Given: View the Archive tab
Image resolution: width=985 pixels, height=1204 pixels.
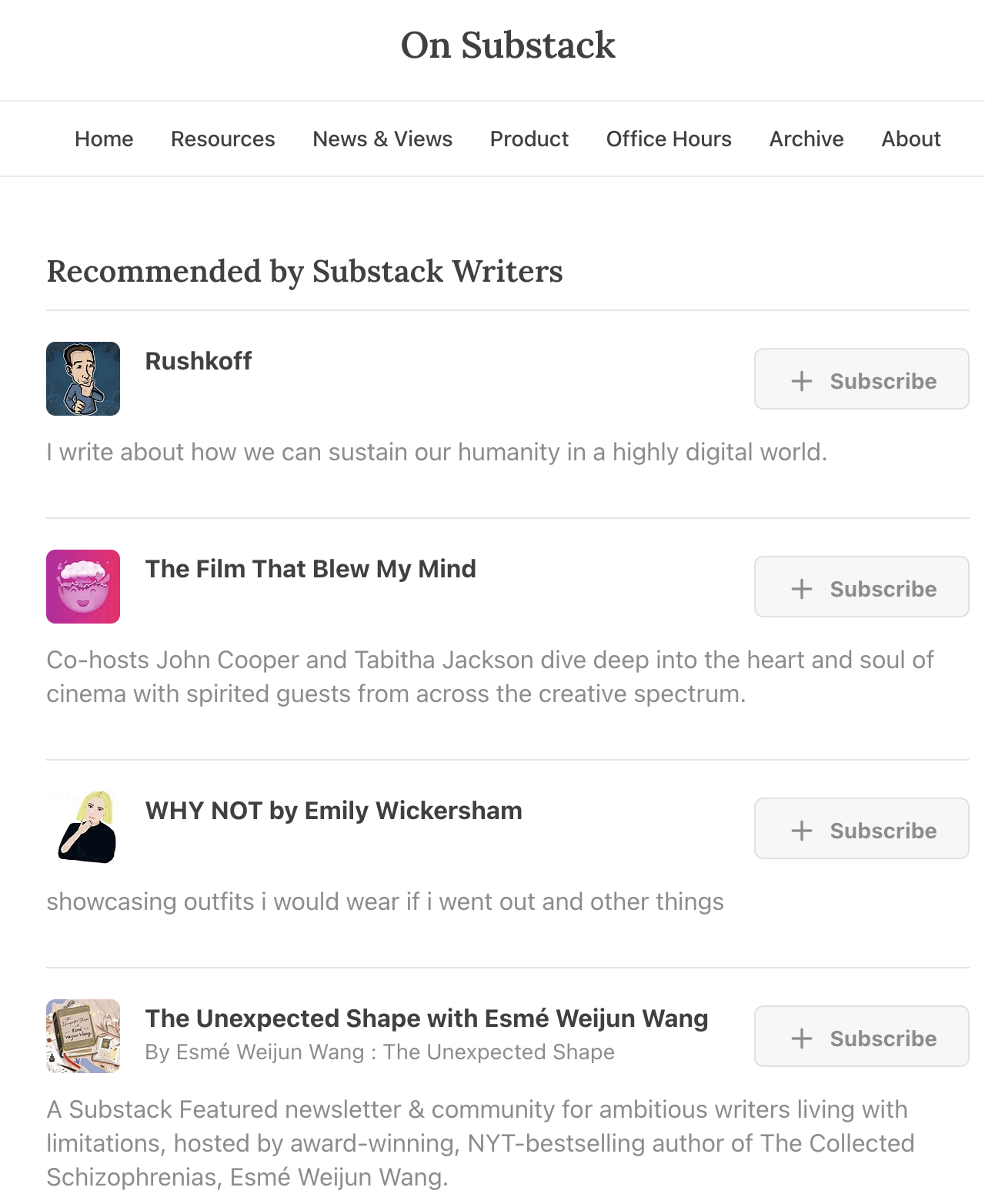Looking at the screenshot, I should 806,139.
